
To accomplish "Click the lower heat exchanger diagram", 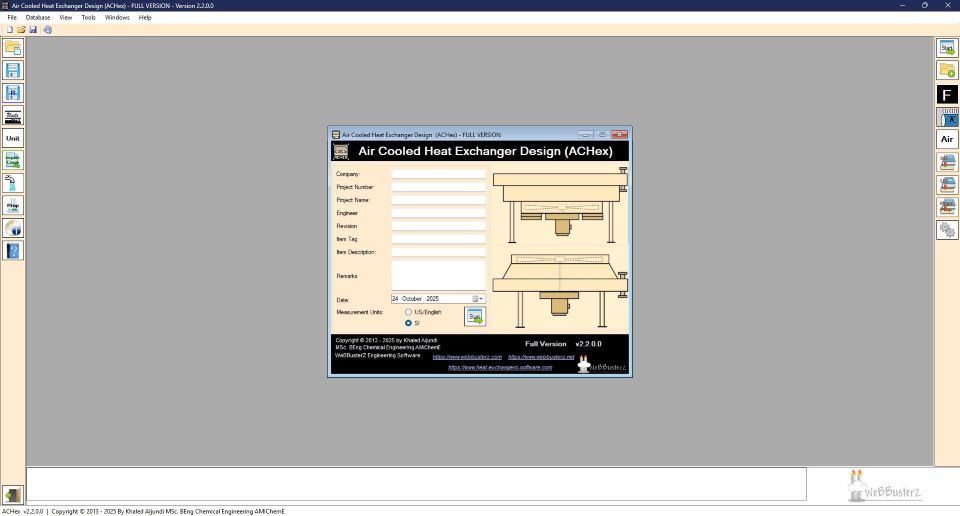I will (560, 290).
